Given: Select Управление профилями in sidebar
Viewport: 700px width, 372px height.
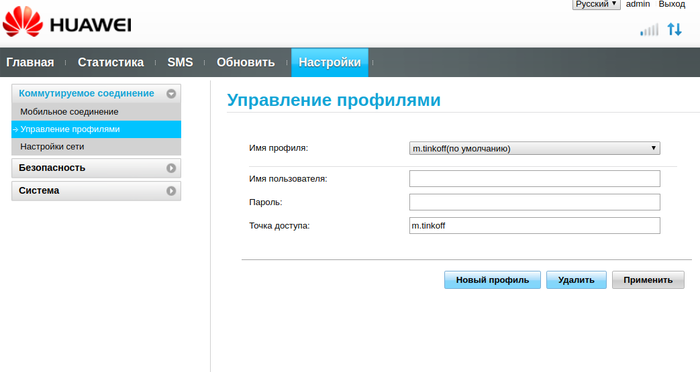Looking at the screenshot, I should 96,129.
